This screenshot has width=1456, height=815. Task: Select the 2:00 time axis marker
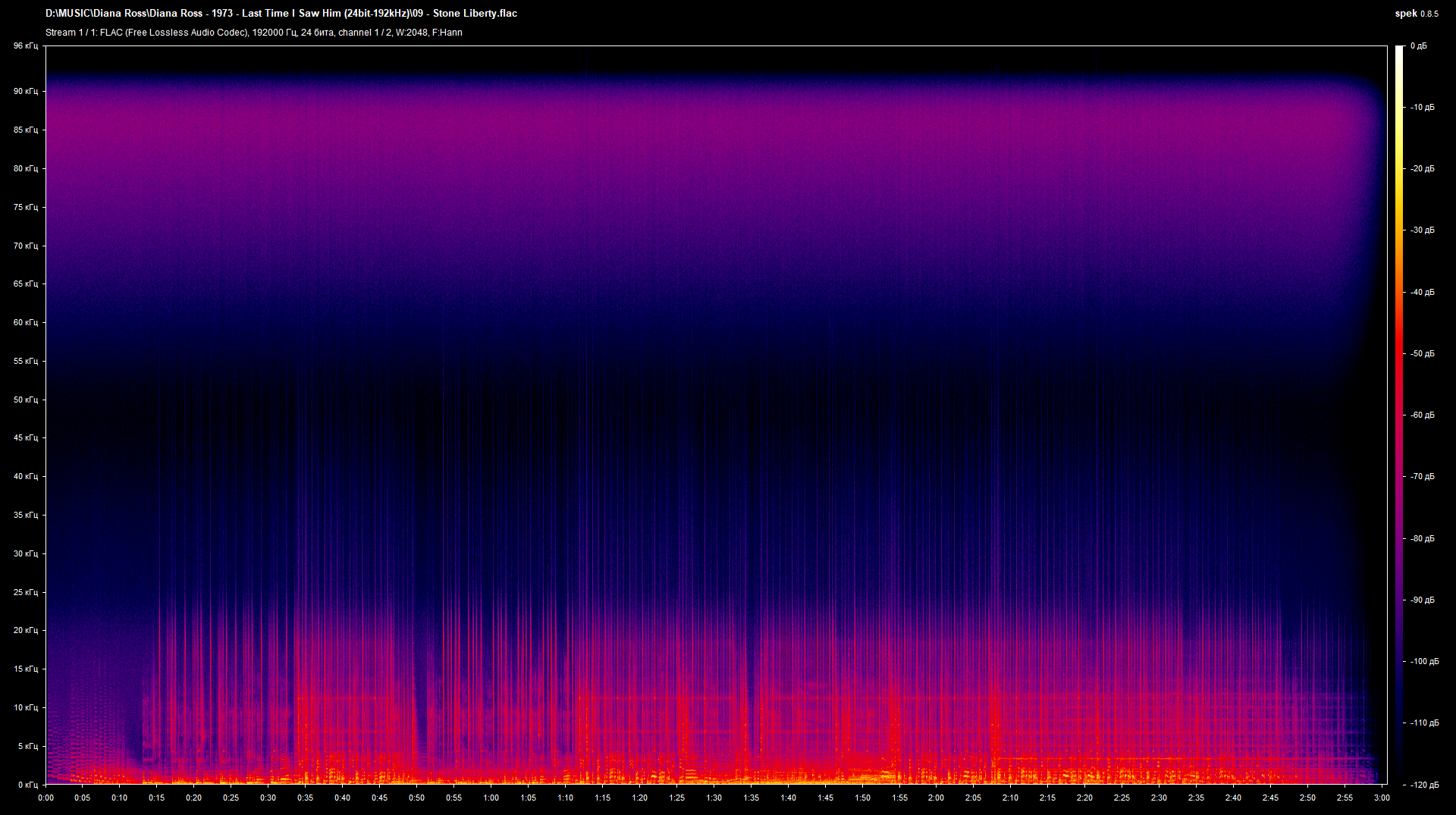tap(937, 798)
